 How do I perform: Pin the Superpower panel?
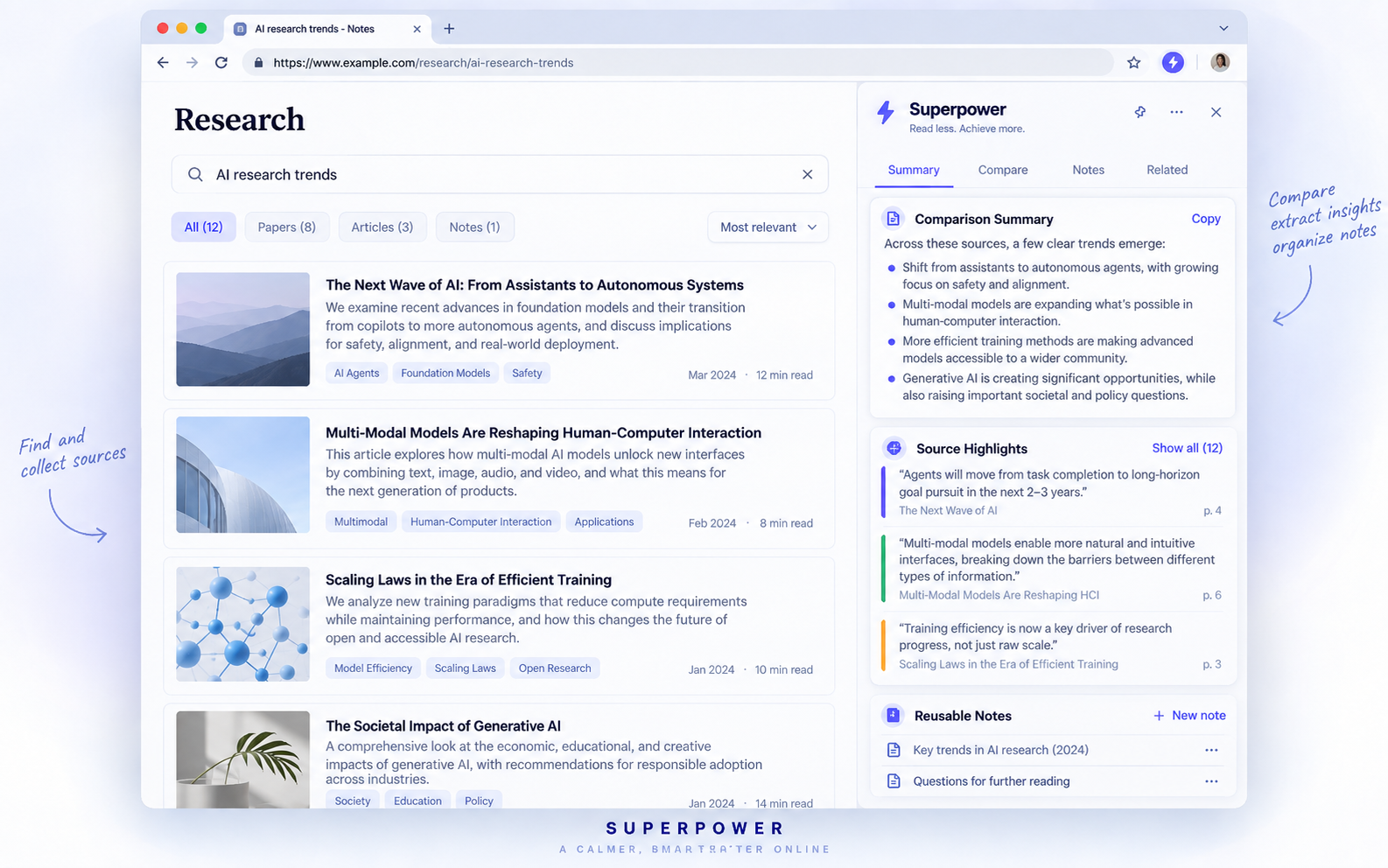(1139, 112)
